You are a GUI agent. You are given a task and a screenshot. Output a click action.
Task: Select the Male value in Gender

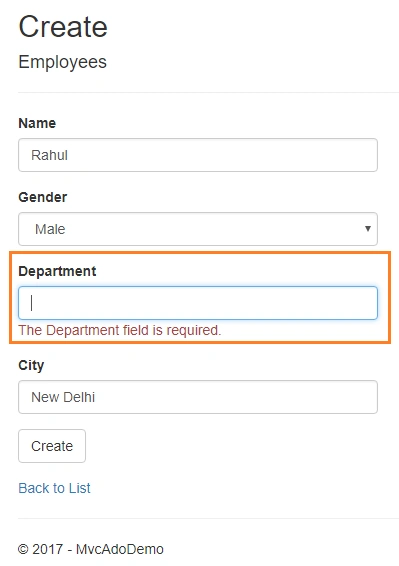pyautogui.click(x=50, y=229)
